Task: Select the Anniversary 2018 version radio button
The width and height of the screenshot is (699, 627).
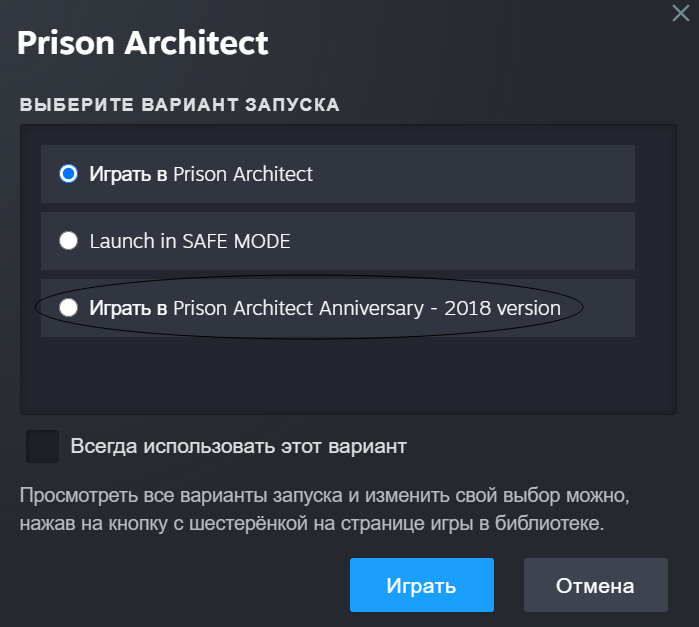Action: 68,308
